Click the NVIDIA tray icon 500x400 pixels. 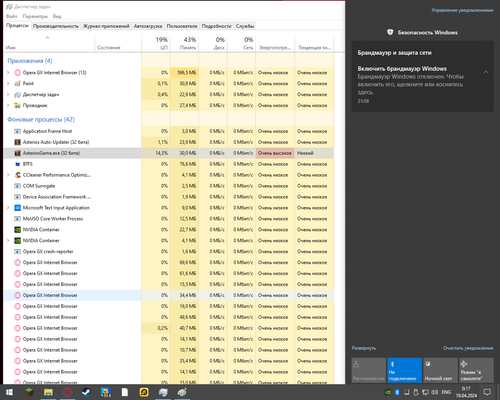[x=388, y=392]
